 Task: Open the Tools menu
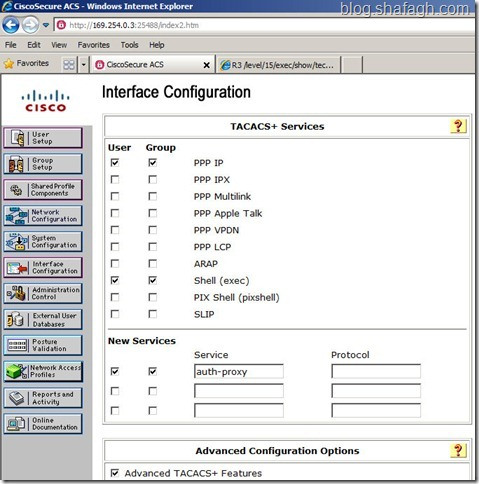(x=129, y=45)
